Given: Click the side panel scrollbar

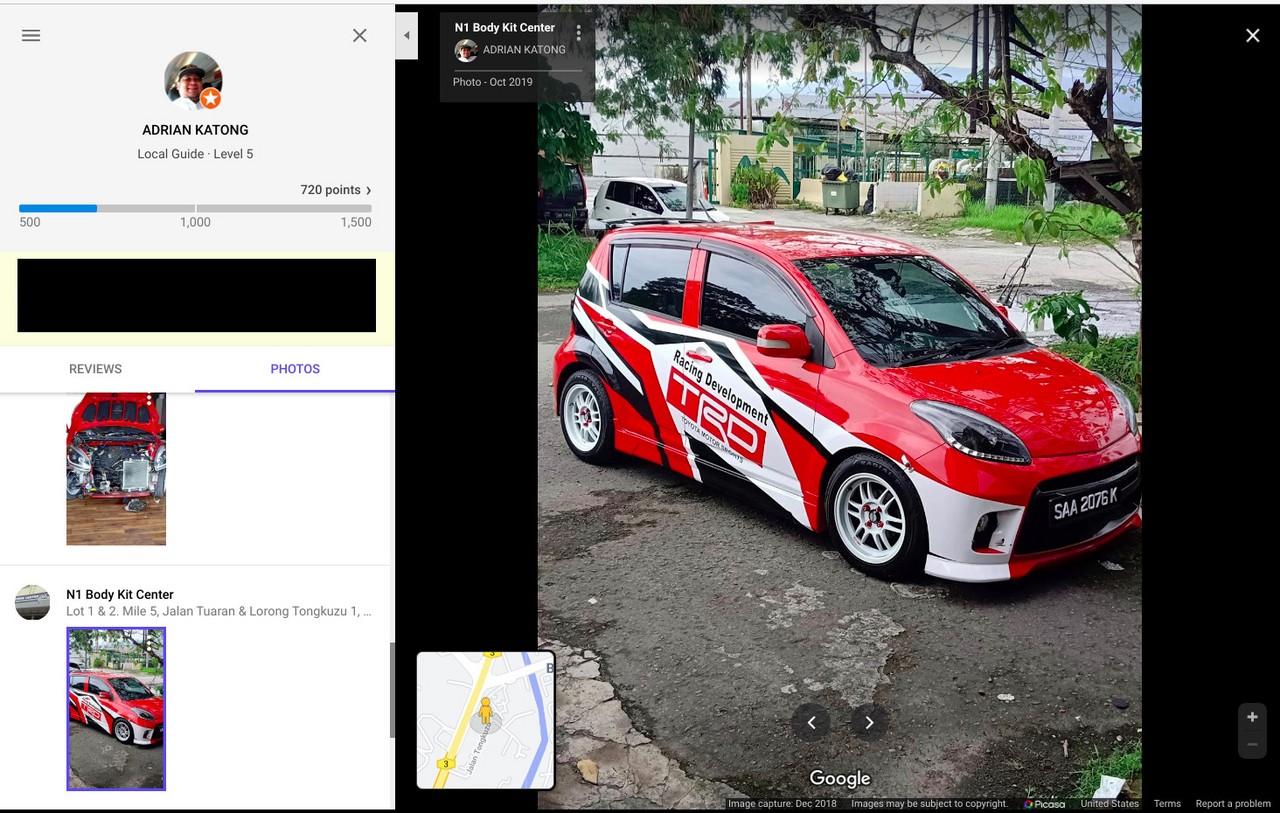Looking at the screenshot, I should click(x=392, y=690).
